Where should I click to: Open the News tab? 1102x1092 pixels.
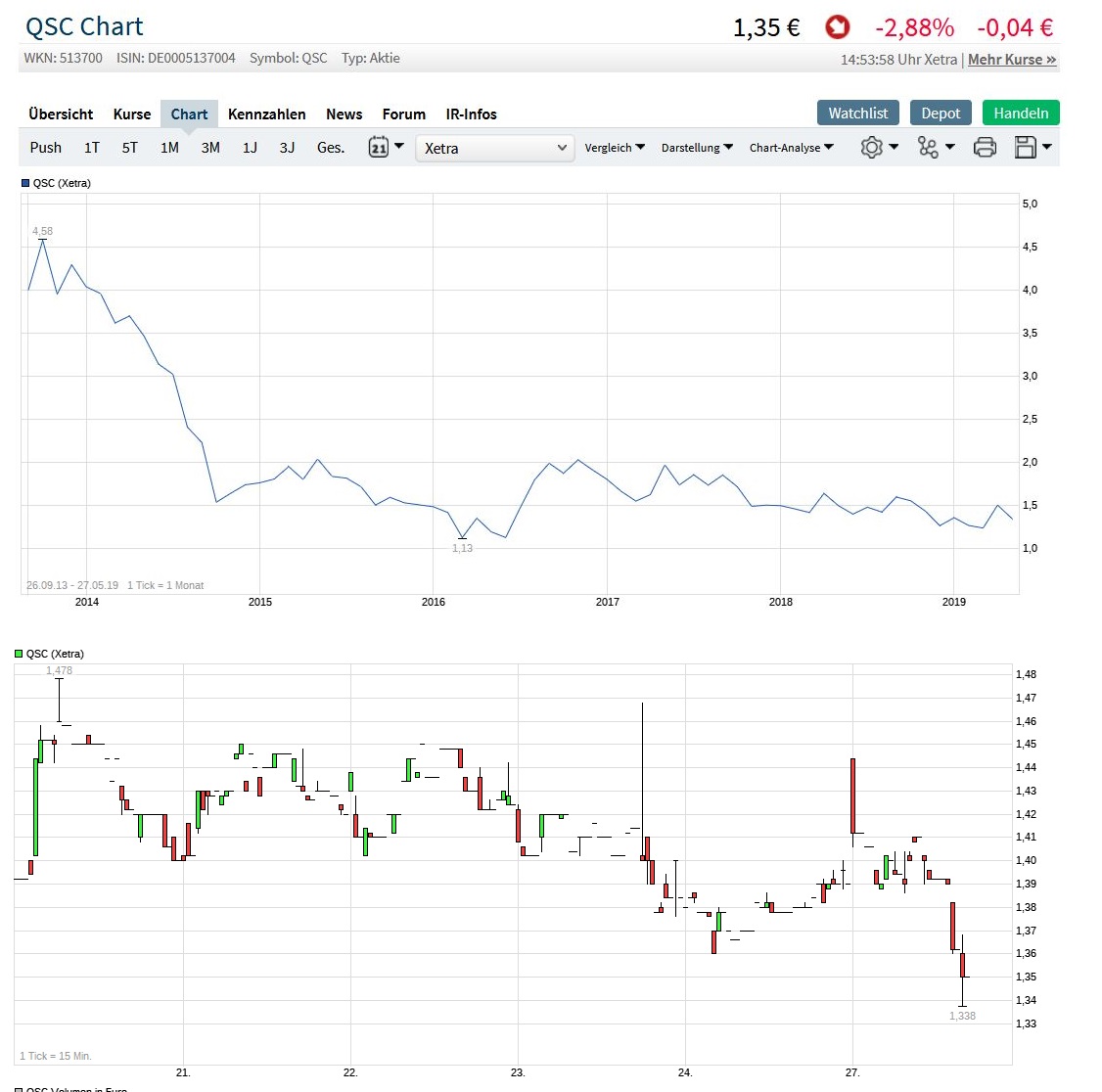click(x=344, y=114)
